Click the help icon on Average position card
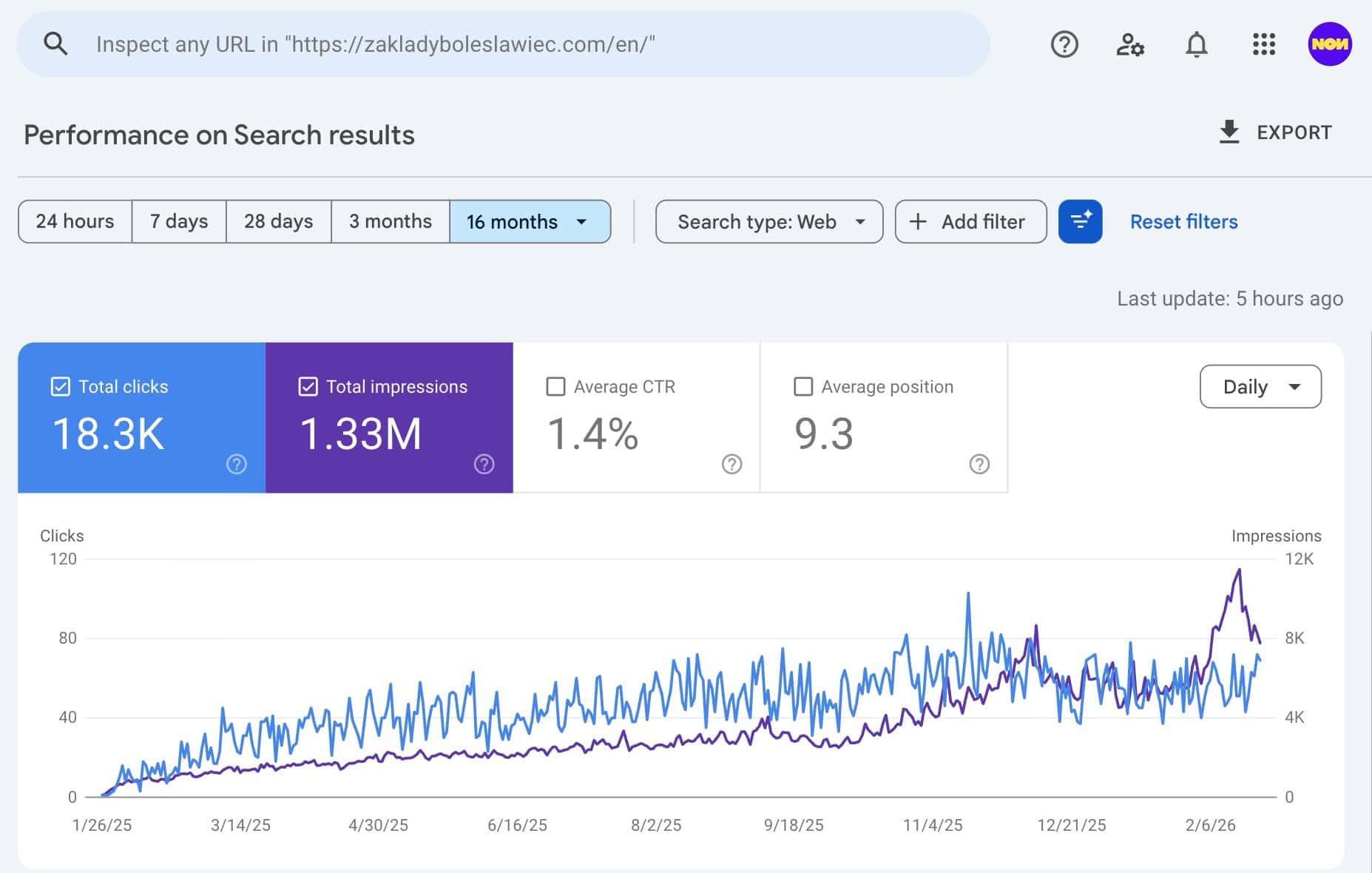The width and height of the screenshot is (1372, 873). pyautogui.click(x=979, y=464)
